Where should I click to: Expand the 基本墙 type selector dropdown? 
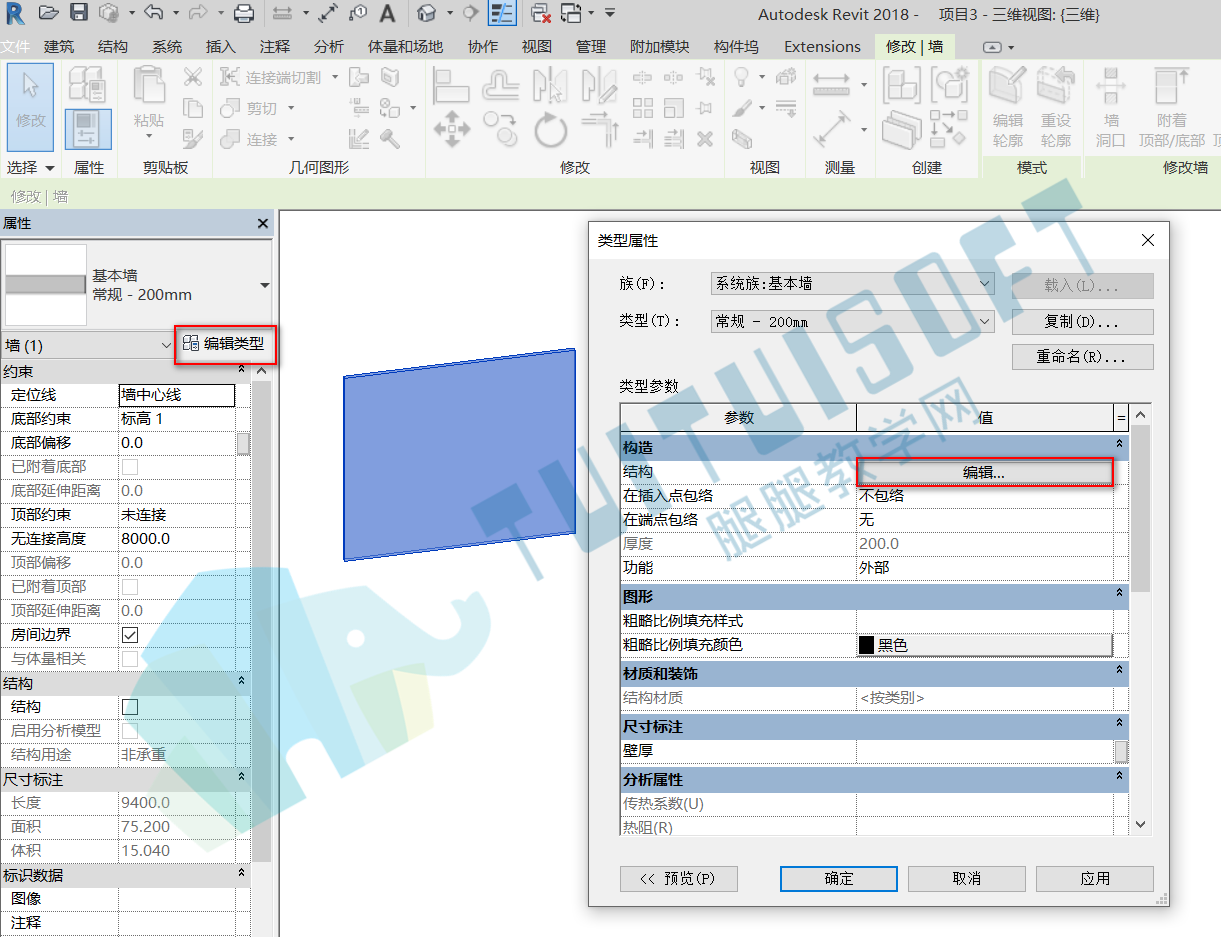264,285
